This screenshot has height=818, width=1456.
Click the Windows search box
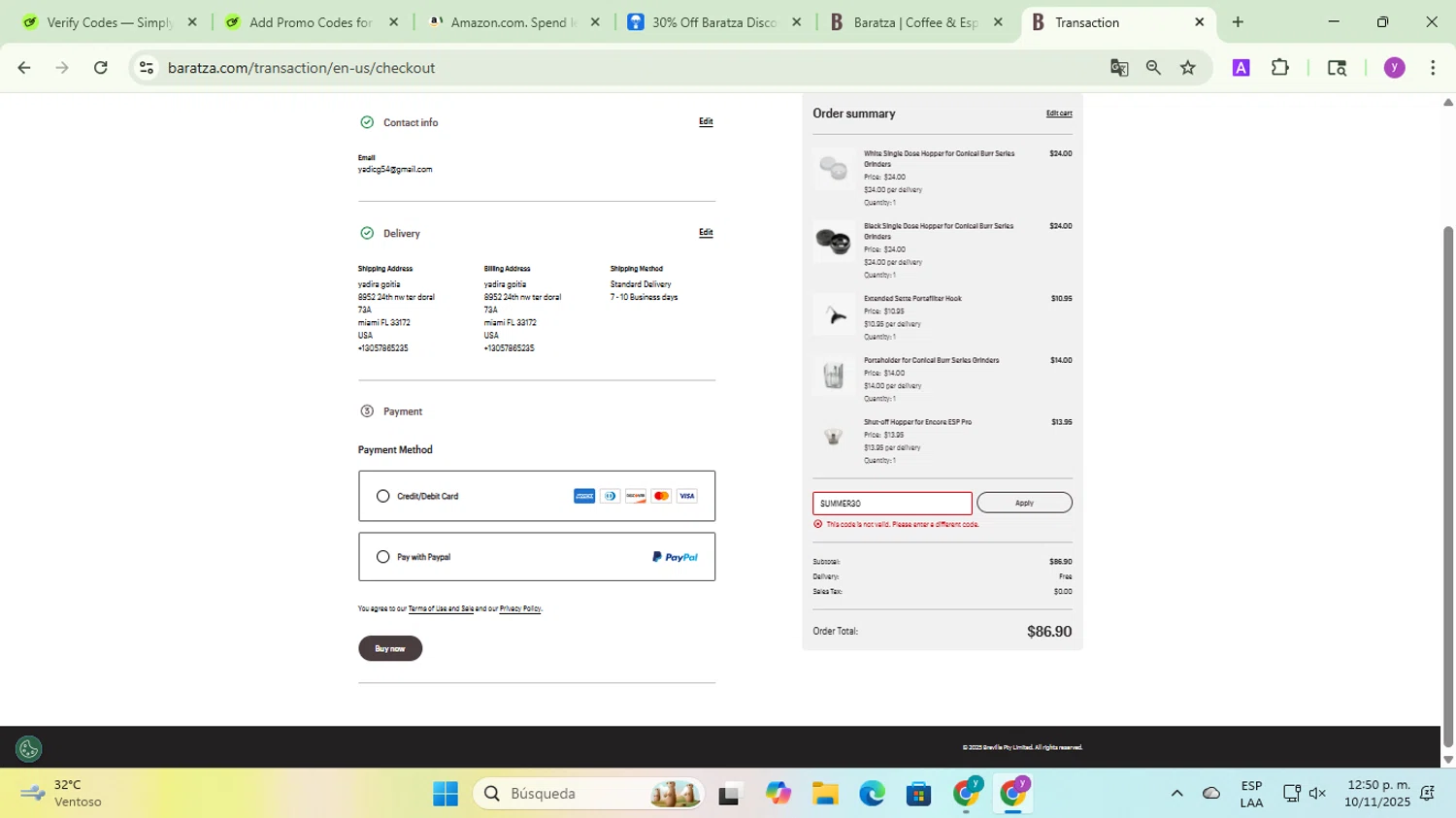[x=588, y=794]
